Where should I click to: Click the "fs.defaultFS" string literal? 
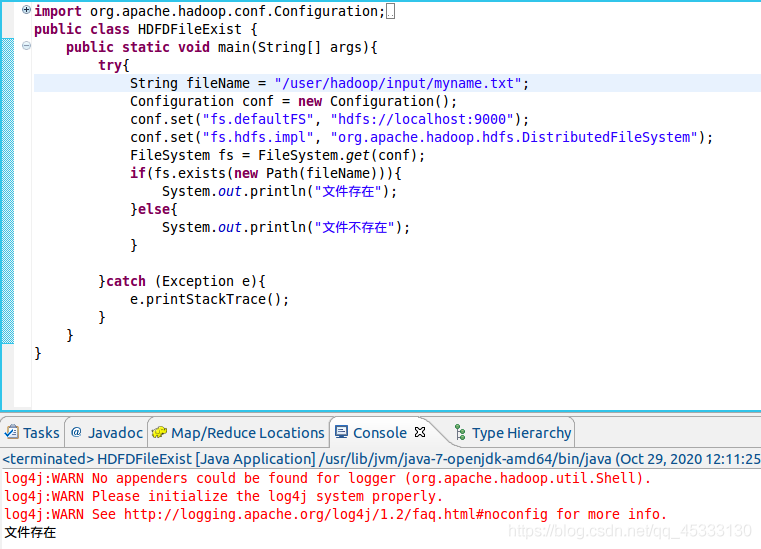(258, 119)
